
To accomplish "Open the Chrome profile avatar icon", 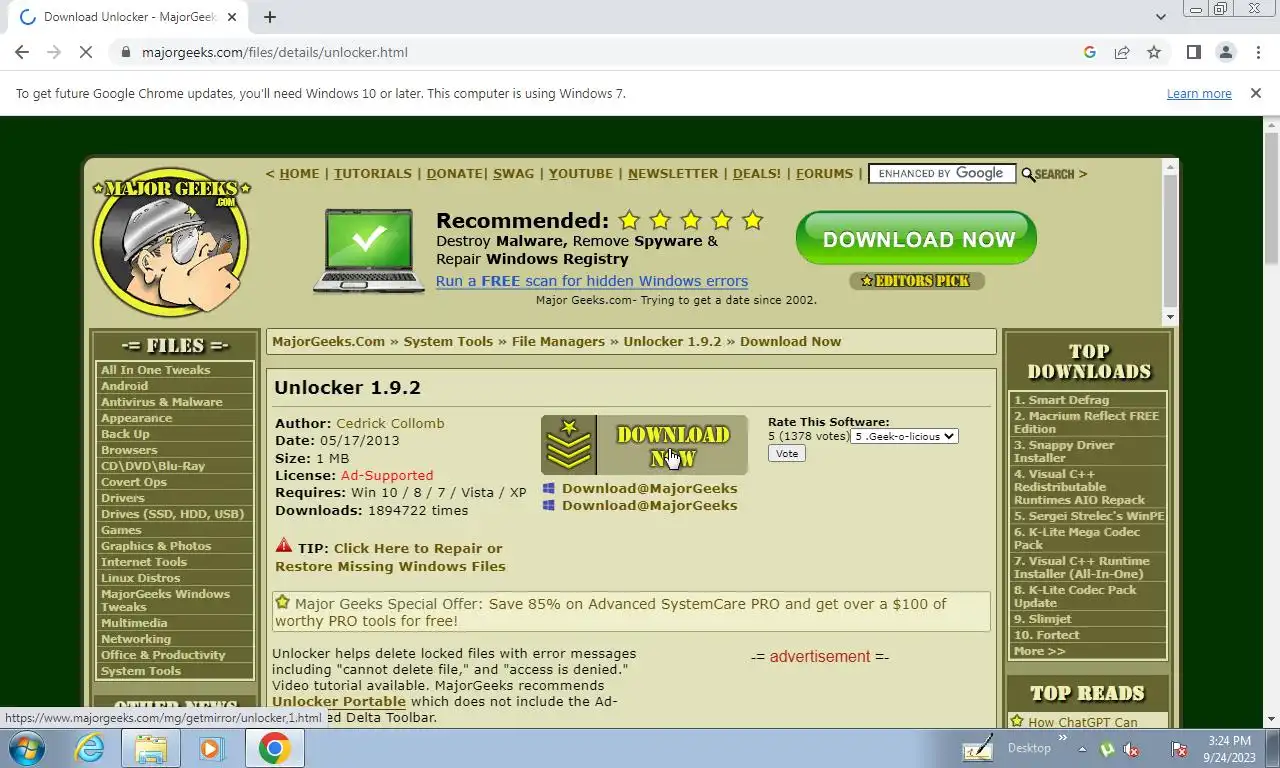I will click(1225, 52).
